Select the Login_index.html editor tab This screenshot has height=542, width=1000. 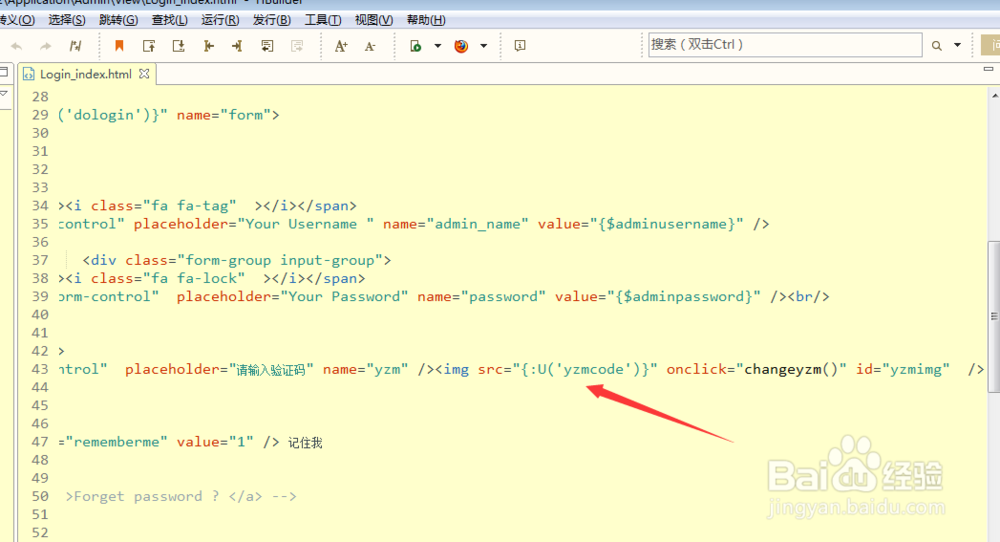click(85, 74)
